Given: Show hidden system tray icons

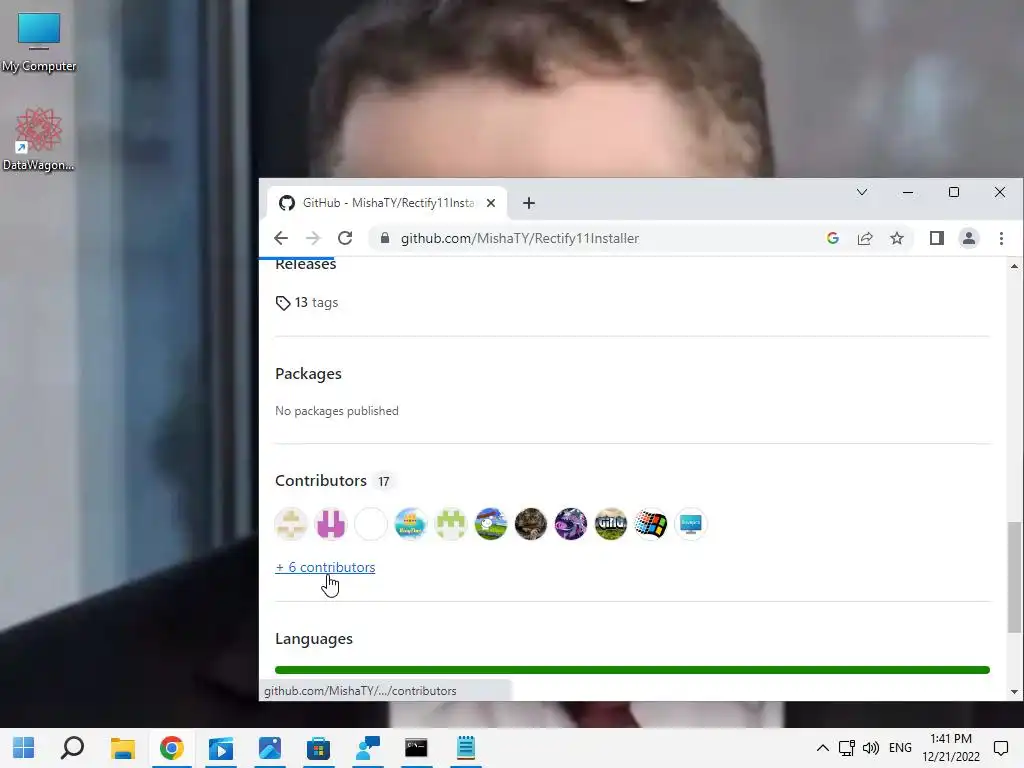Looking at the screenshot, I should click(x=823, y=748).
